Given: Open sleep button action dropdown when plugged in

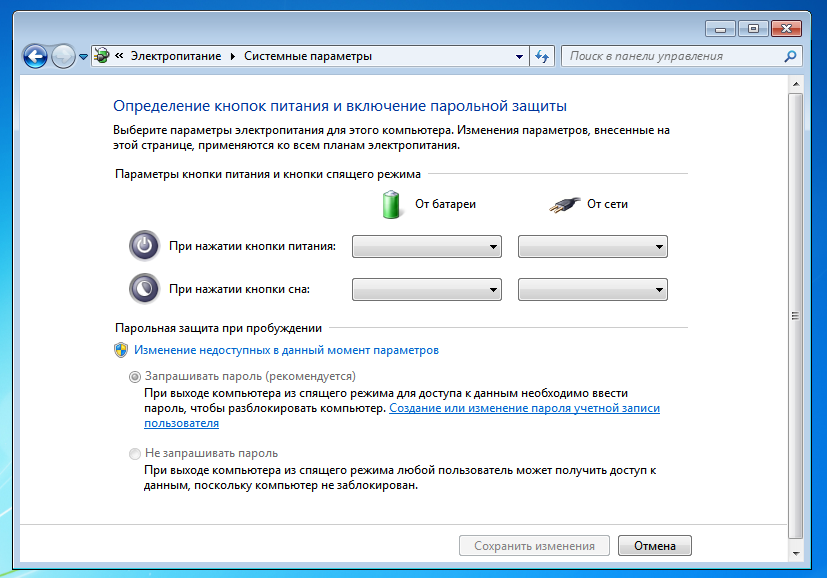Looking at the screenshot, I should tap(593, 290).
